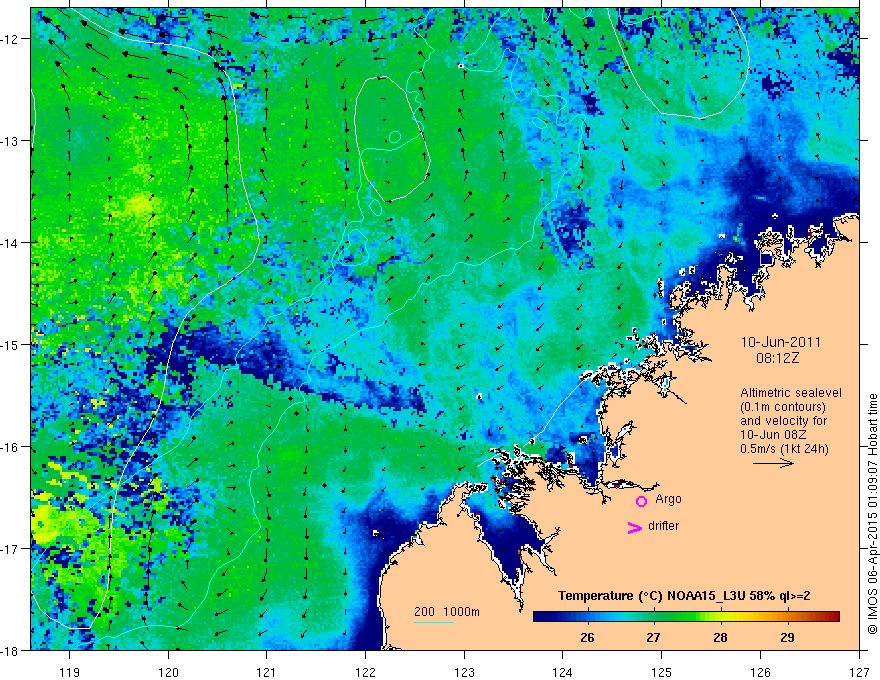The height and width of the screenshot is (680, 880).
Task: Click the '0.5m/s (1kt 24h)' scale text
Action: [x=784, y=449]
